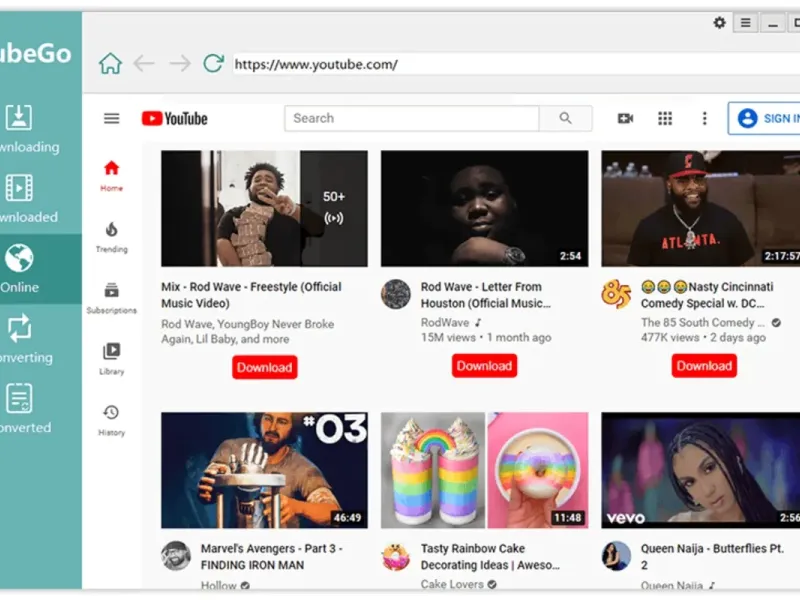
Task: Download the Nasty Cincinnati Comedy Special
Action: (704, 366)
